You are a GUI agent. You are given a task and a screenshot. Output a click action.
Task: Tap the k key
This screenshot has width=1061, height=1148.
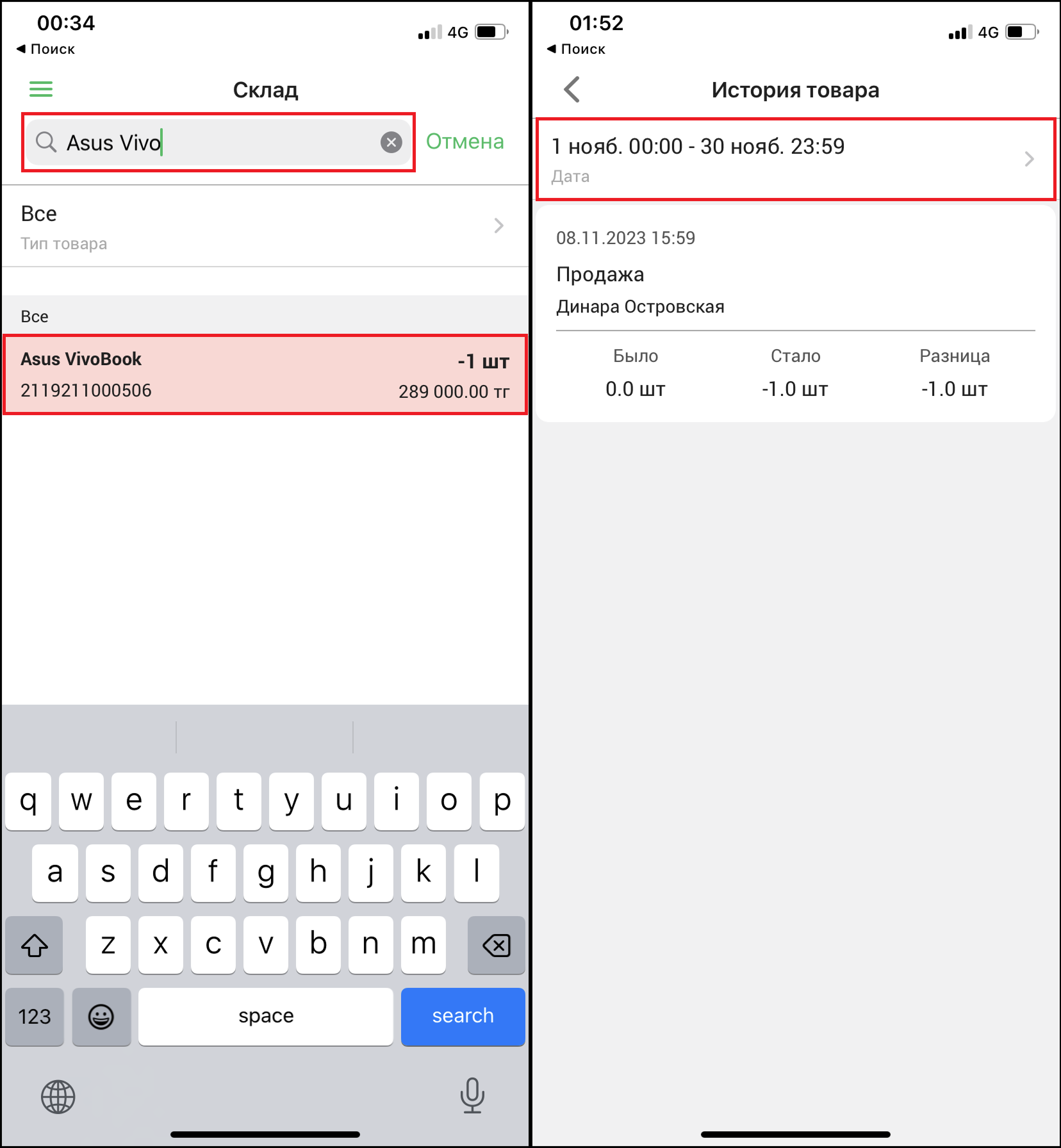(x=423, y=873)
